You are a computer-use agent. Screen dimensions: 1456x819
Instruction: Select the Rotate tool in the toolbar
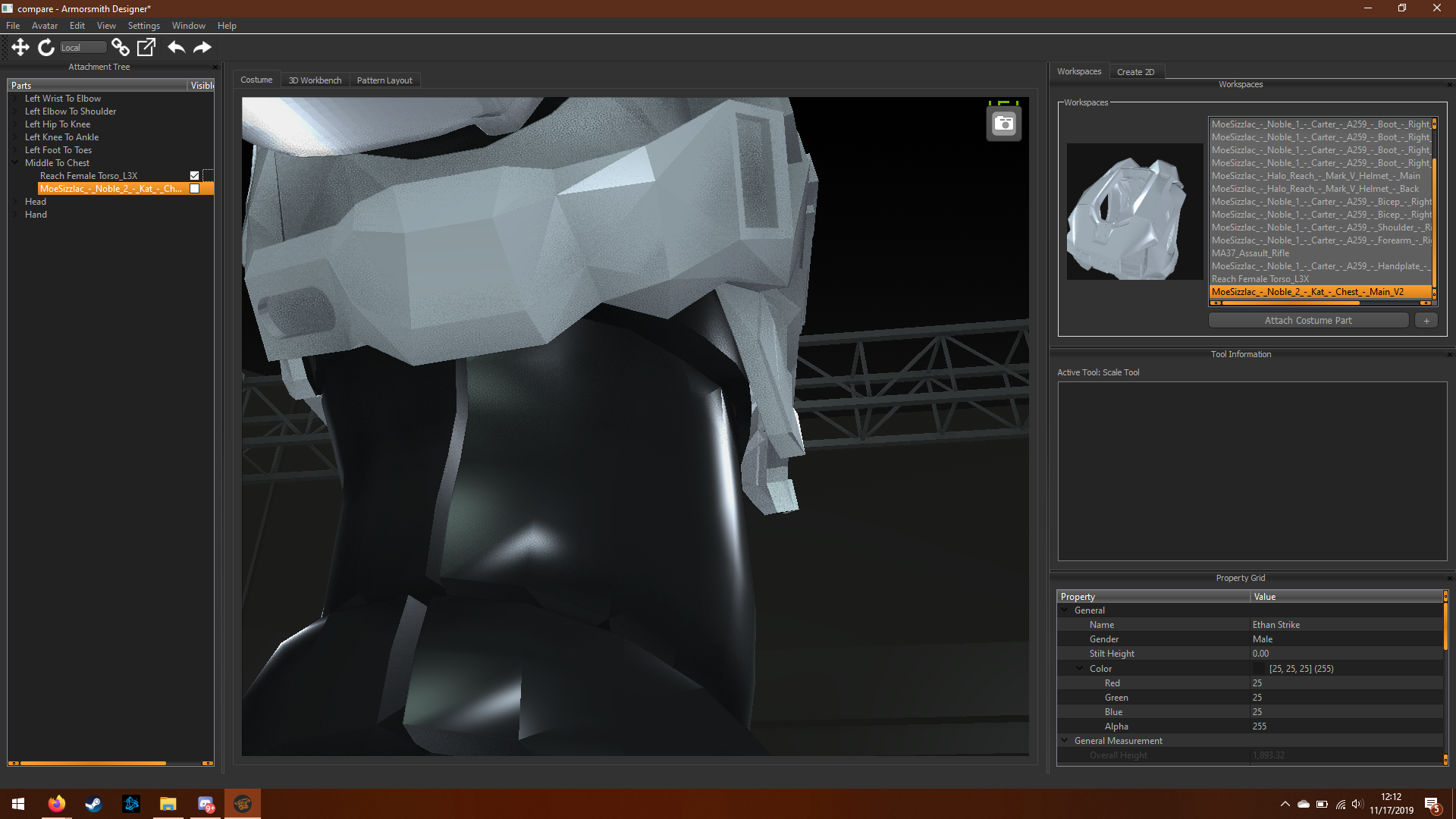[46, 47]
